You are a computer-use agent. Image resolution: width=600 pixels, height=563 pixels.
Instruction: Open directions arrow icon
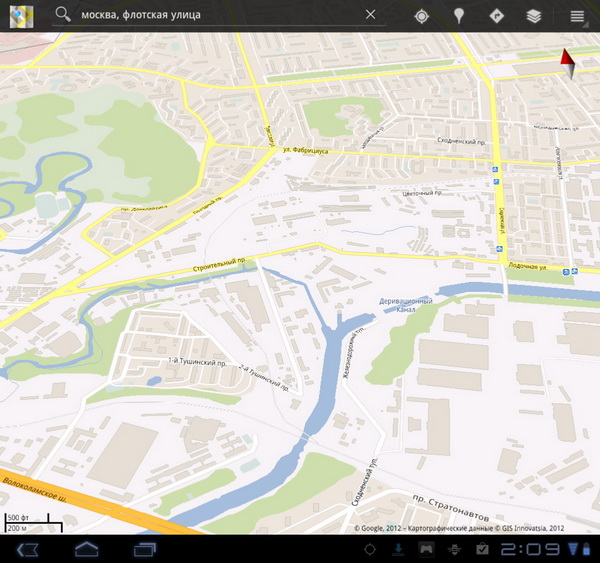496,16
